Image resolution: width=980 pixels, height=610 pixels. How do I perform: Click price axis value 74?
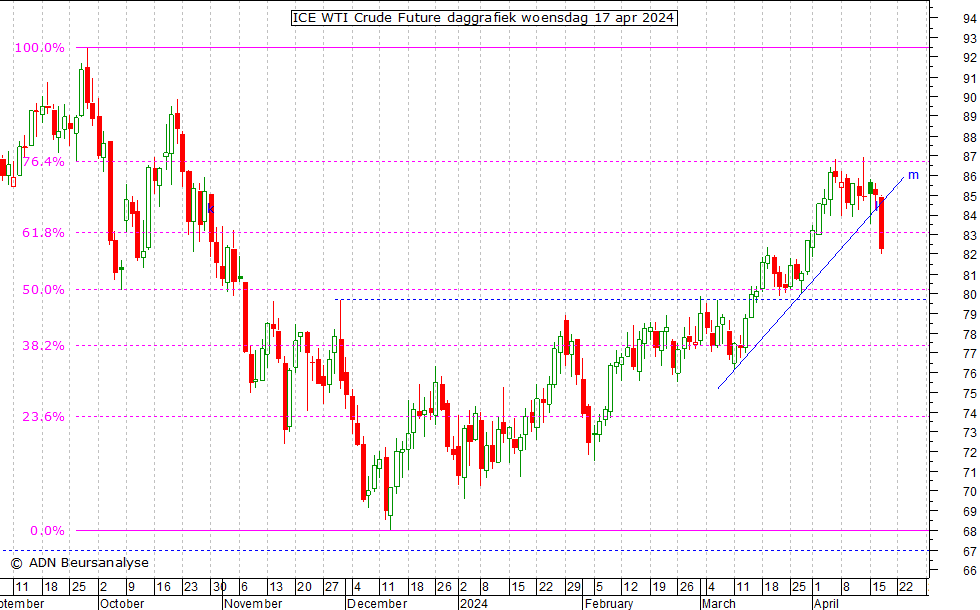click(x=969, y=414)
